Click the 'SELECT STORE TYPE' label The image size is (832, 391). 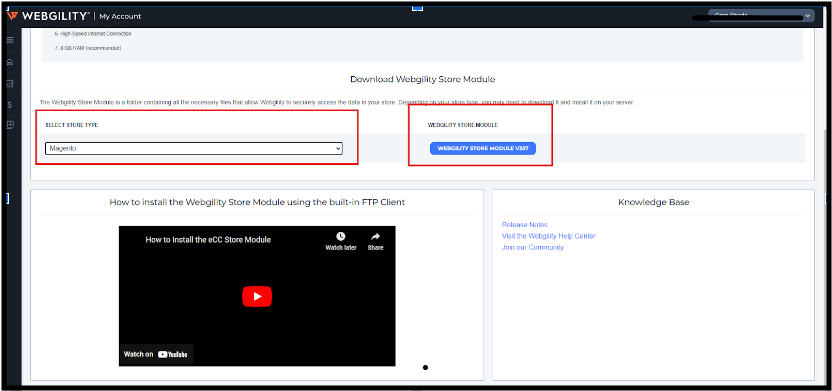[72, 125]
